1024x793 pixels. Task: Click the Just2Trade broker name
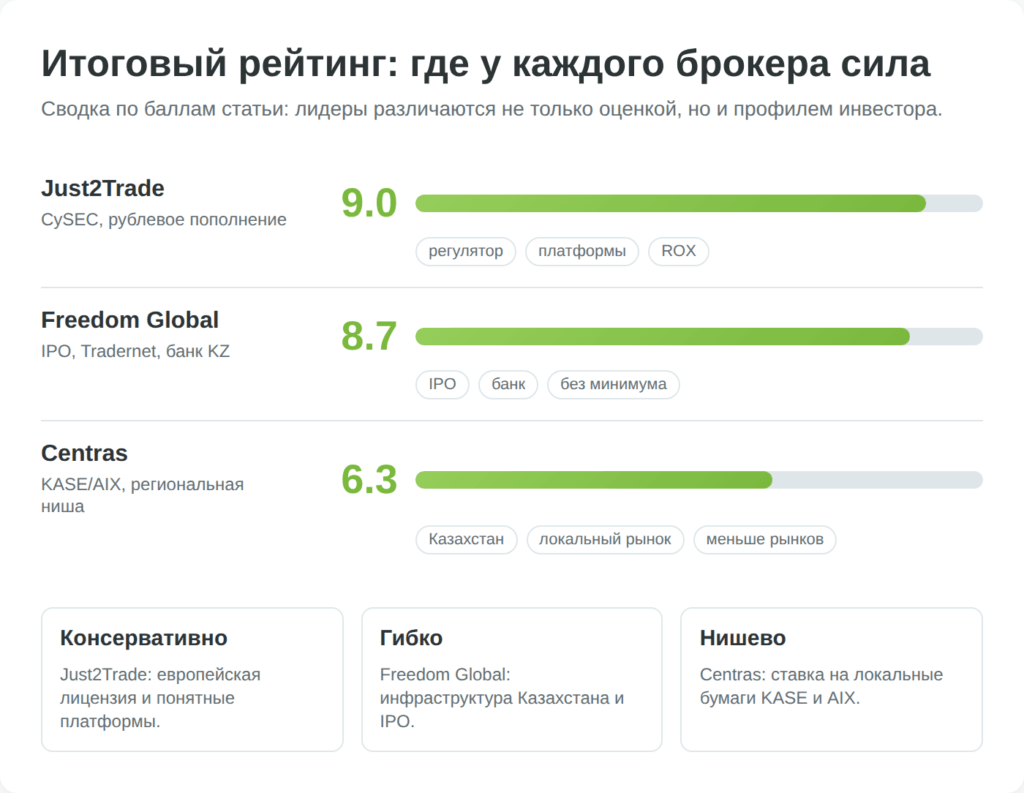click(103, 188)
